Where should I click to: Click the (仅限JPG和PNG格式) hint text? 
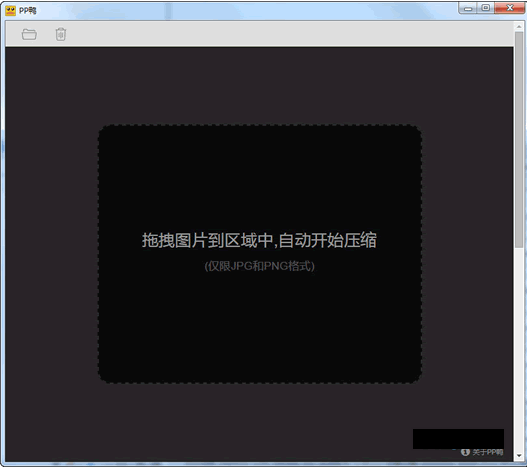click(259, 266)
